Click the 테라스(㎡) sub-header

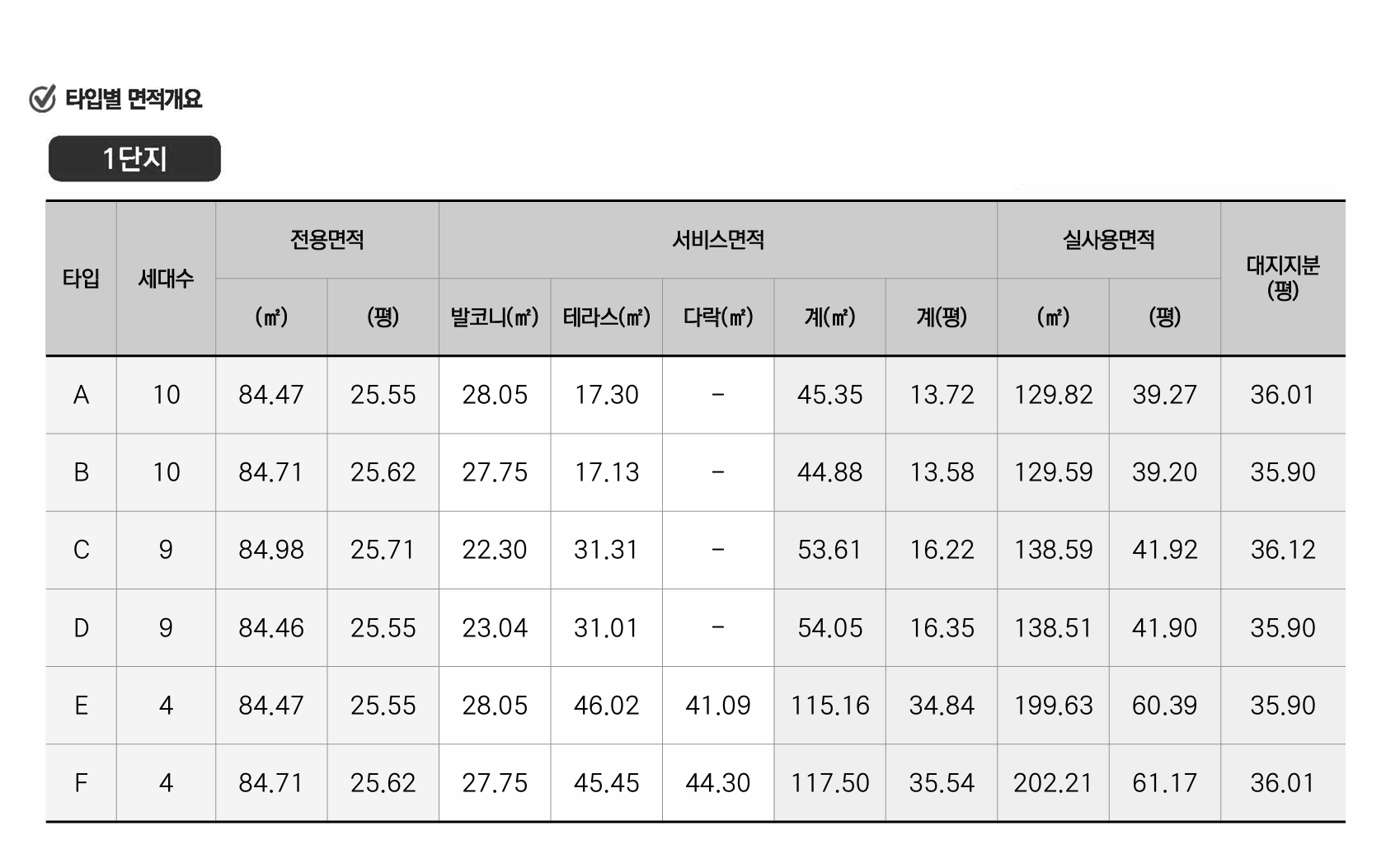point(606,317)
